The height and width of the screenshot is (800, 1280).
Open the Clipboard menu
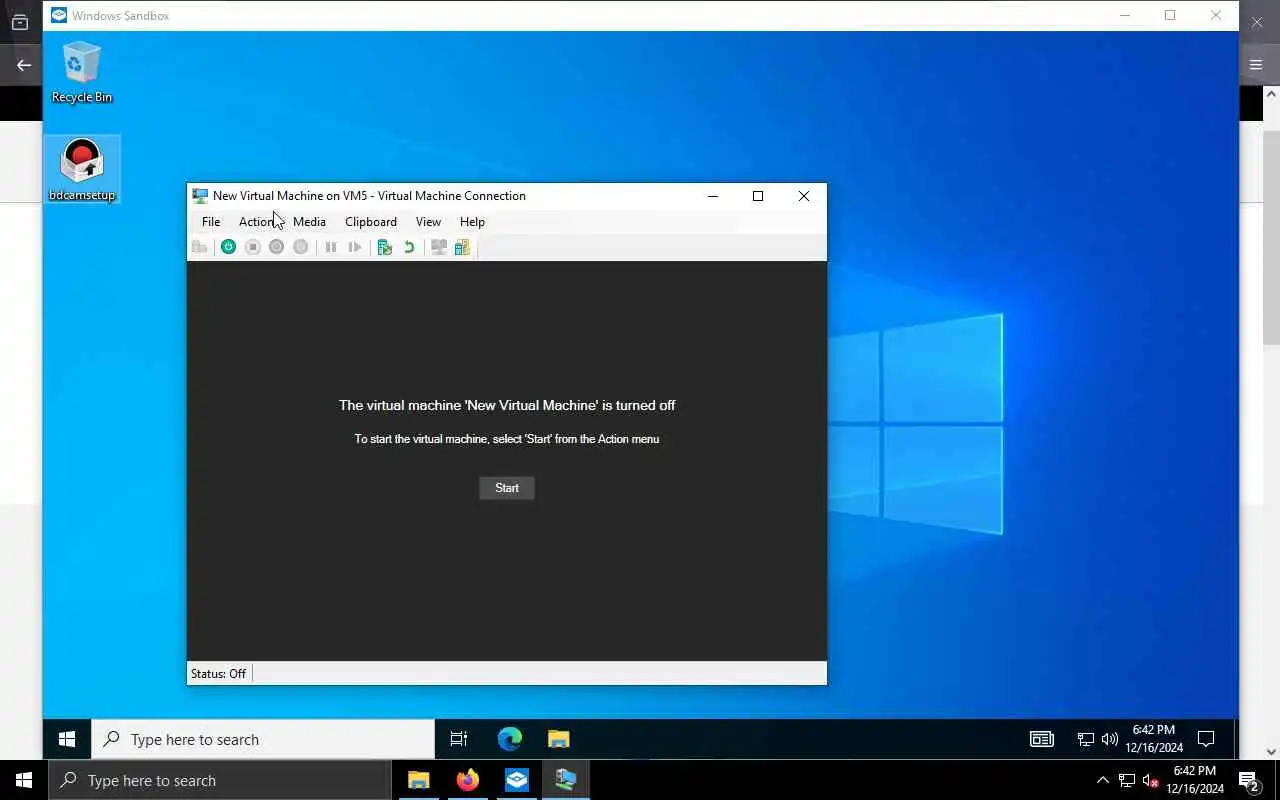coord(371,222)
